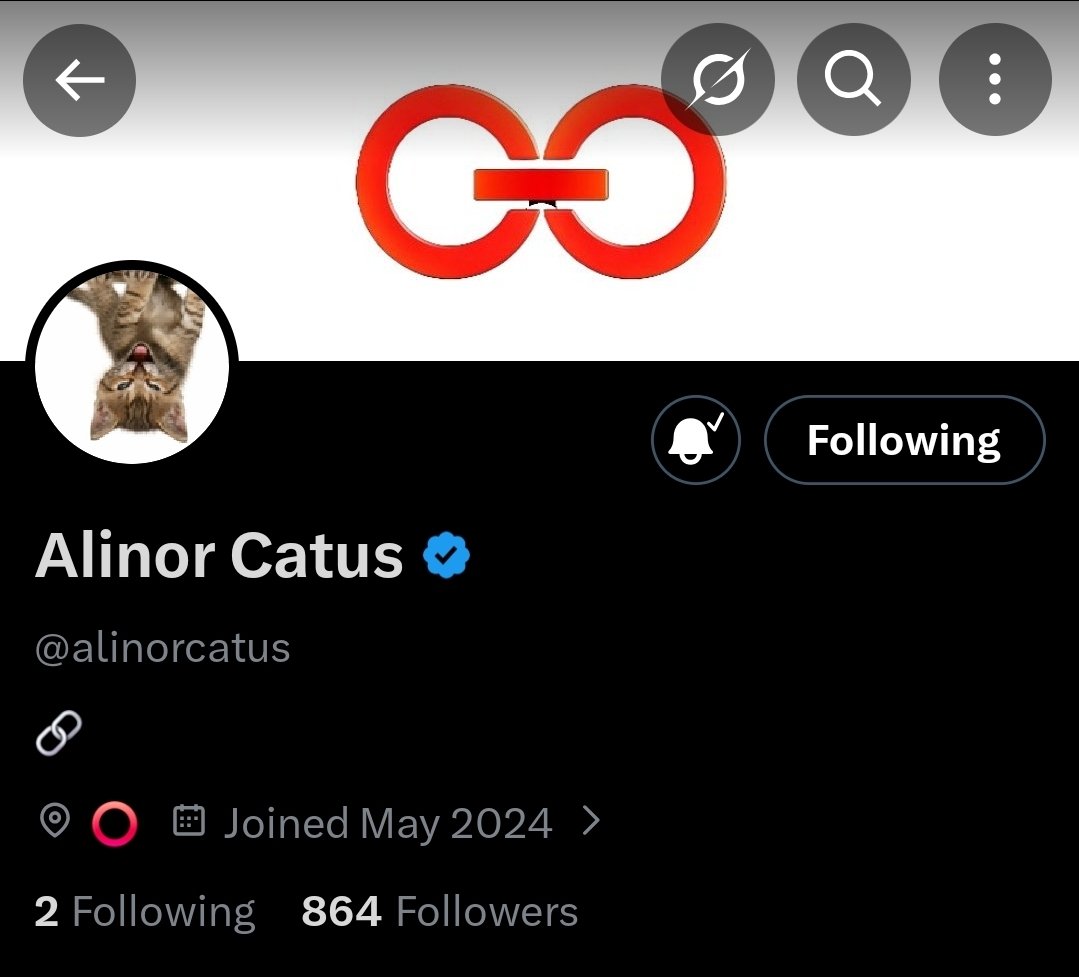This screenshot has width=1079, height=977.
Task: Open Joined May 2024 details
Action: 388,824
